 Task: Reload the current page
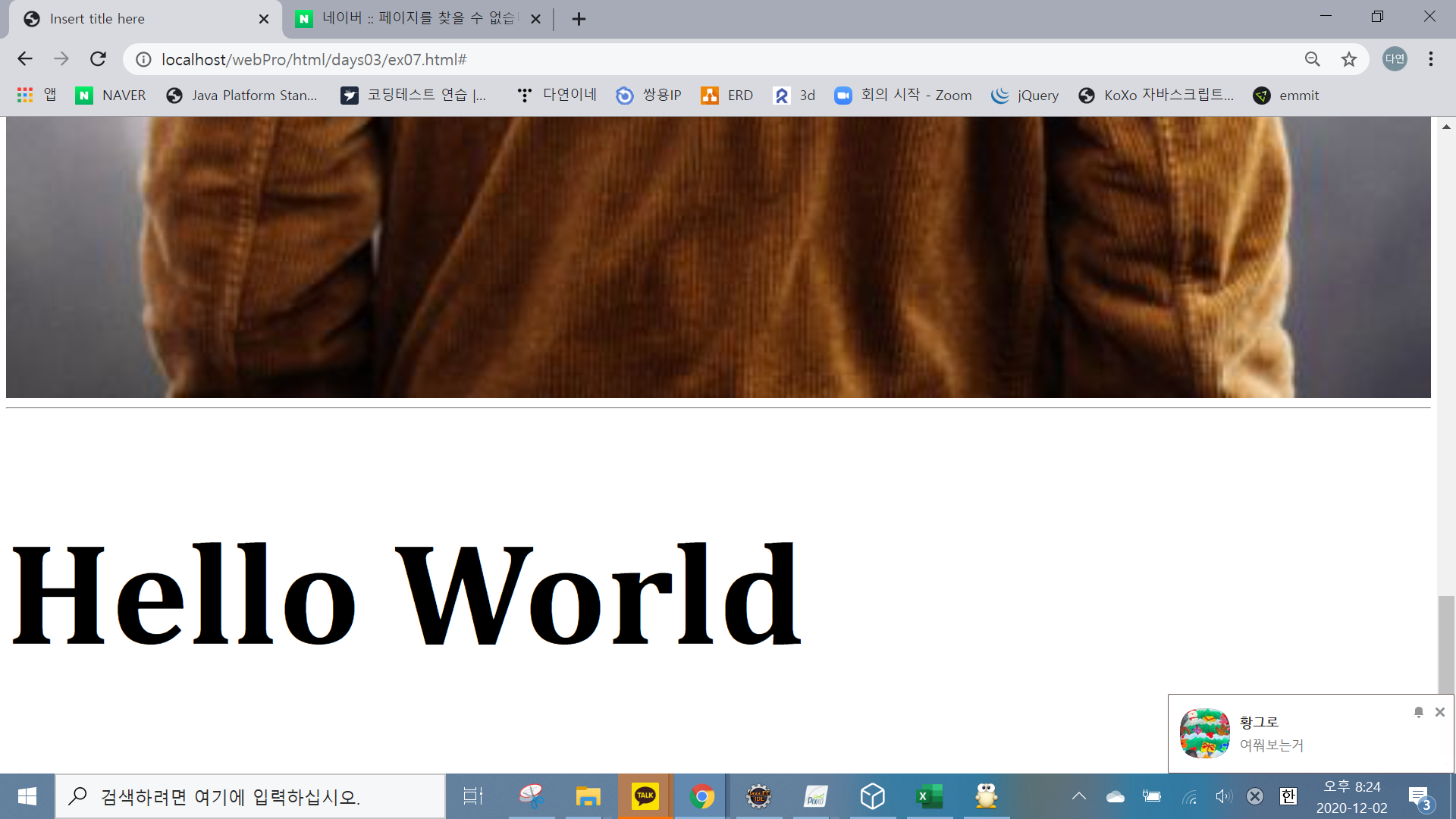pyautogui.click(x=98, y=59)
